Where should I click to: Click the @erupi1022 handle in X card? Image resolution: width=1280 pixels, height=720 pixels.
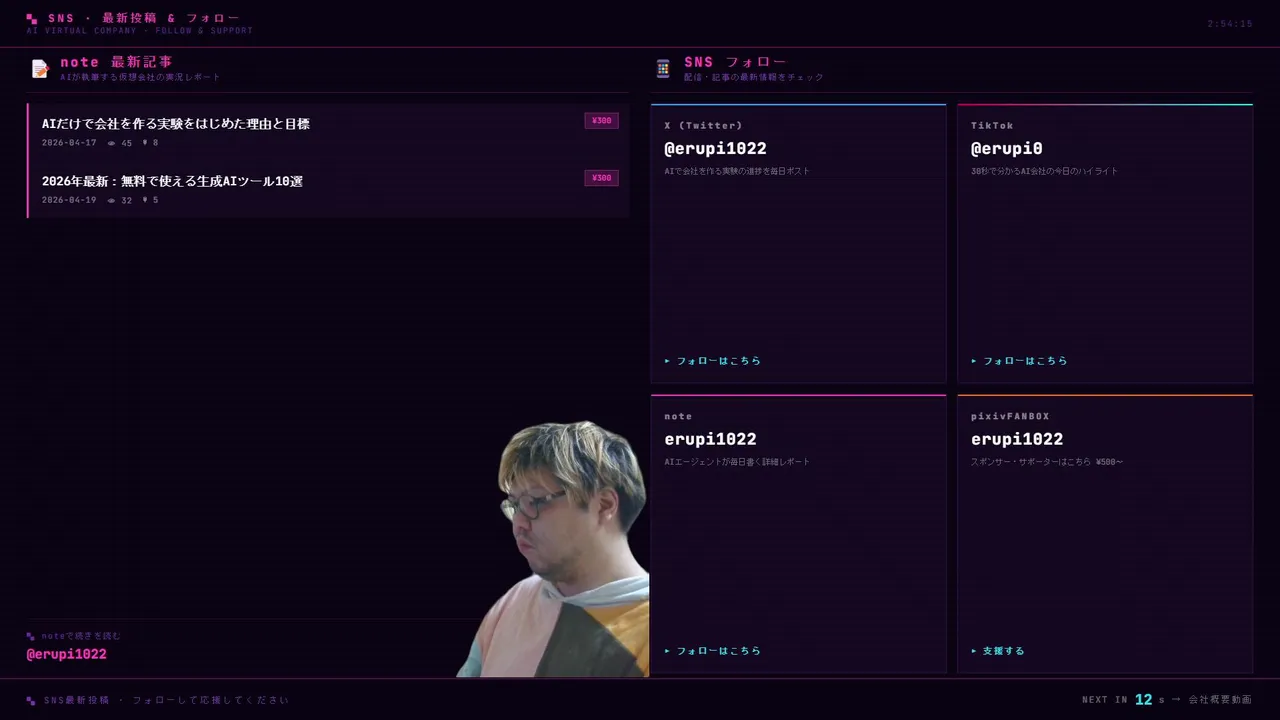point(715,148)
